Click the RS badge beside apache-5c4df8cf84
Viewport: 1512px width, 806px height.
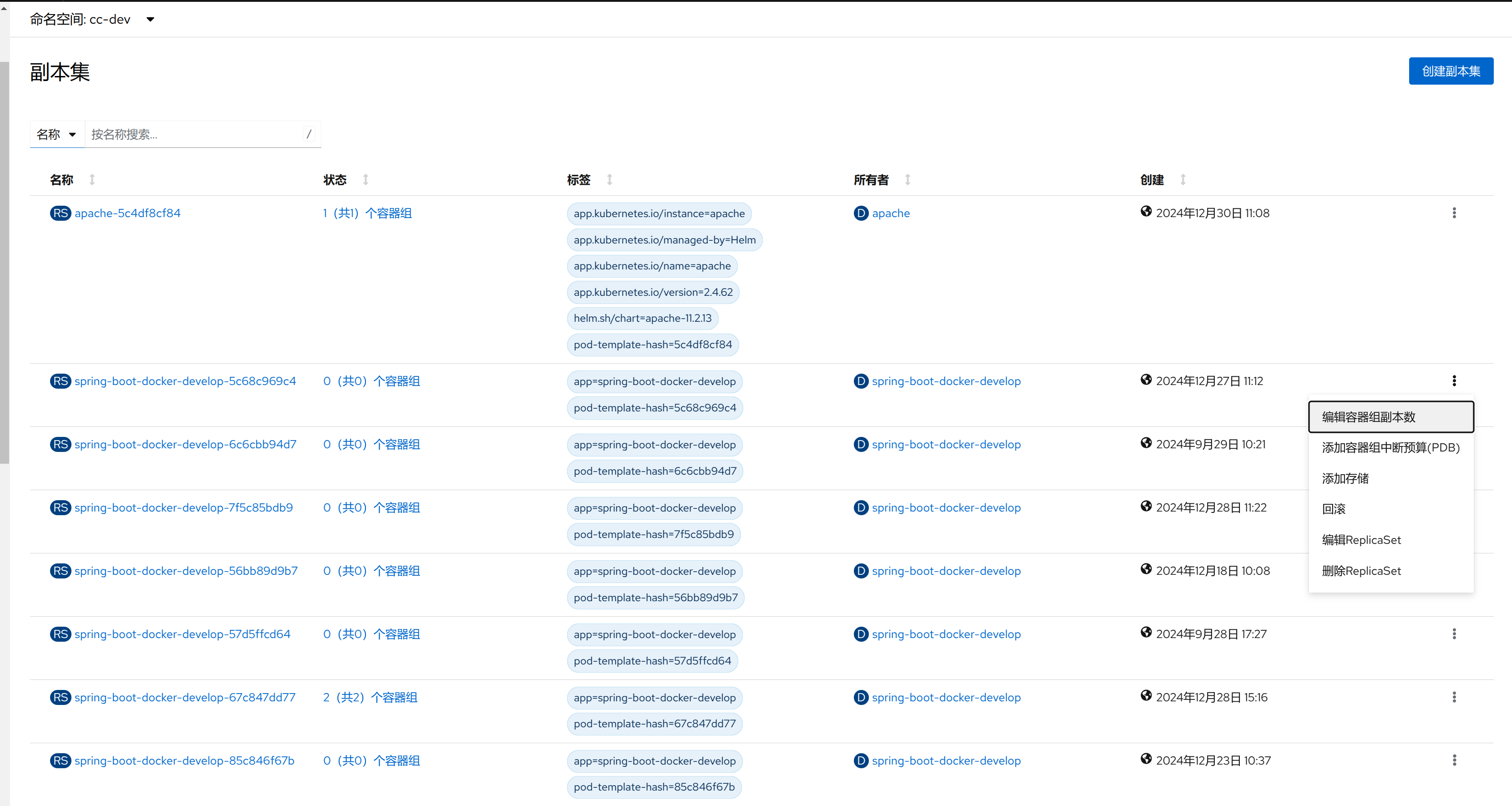(61, 213)
